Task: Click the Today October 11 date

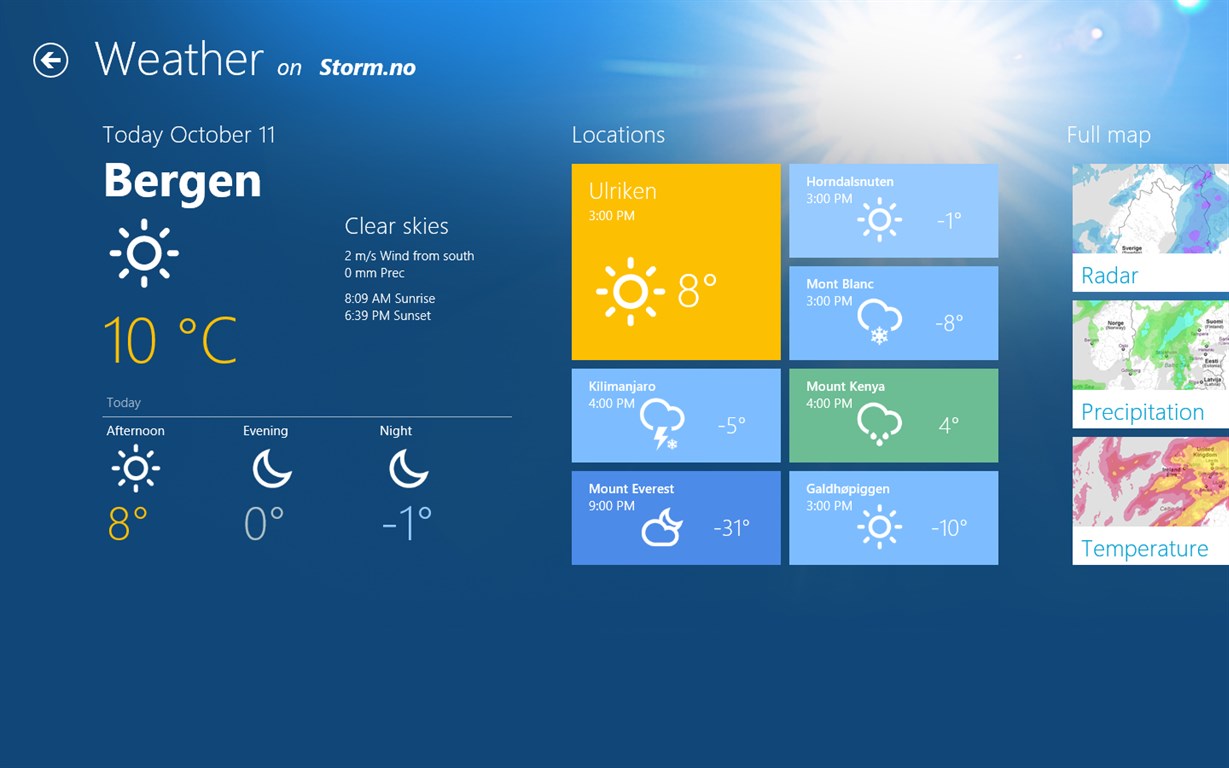Action: [x=189, y=135]
